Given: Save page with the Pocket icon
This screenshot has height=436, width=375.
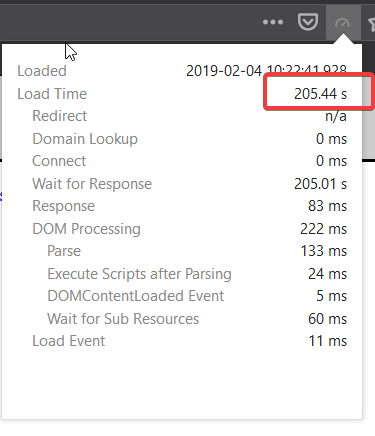Looking at the screenshot, I should [x=307, y=22].
